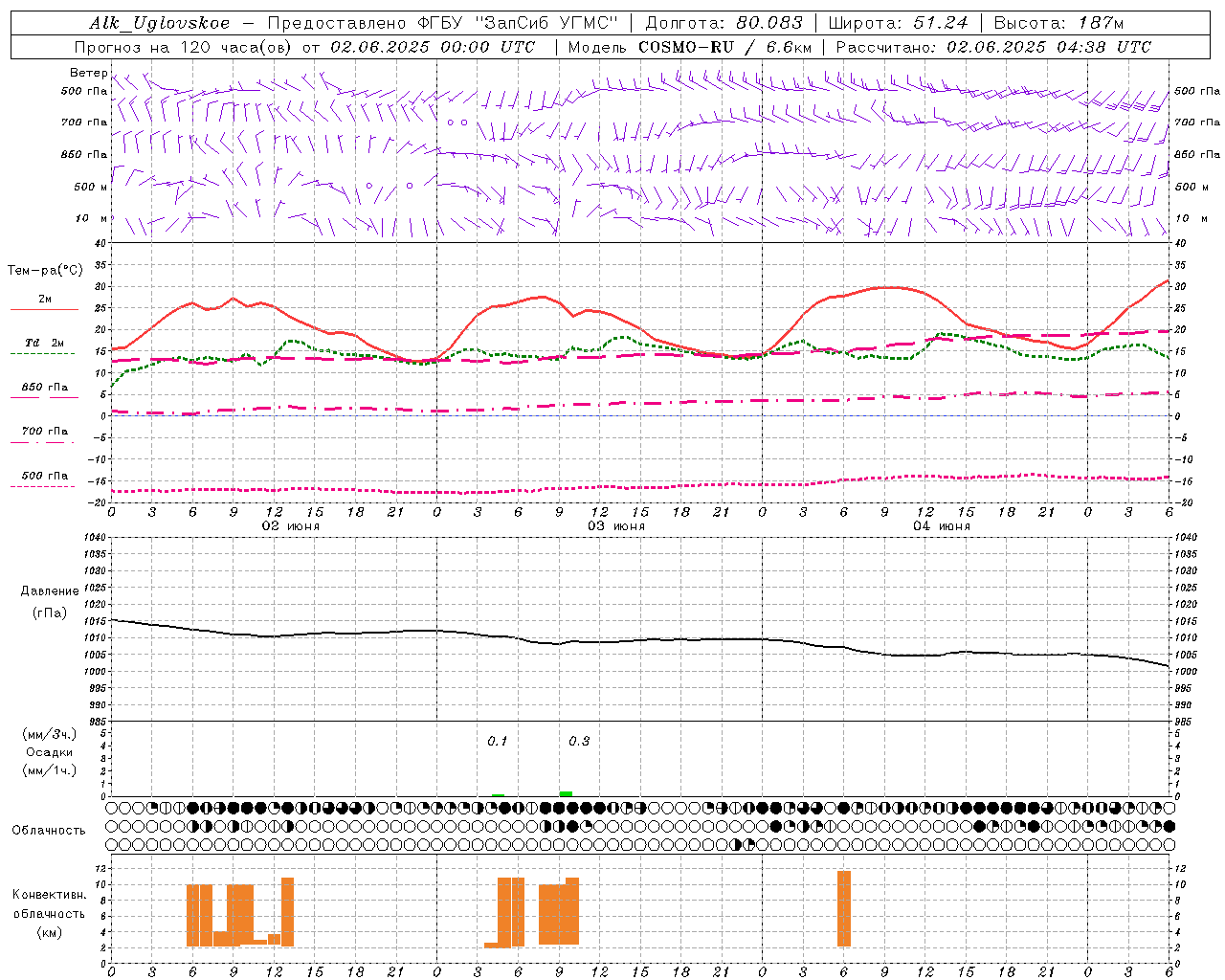The height and width of the screenshot is (980, 1225).
Task: Click the 500 гПа temperature legend entry
Action: click(45, 476)
